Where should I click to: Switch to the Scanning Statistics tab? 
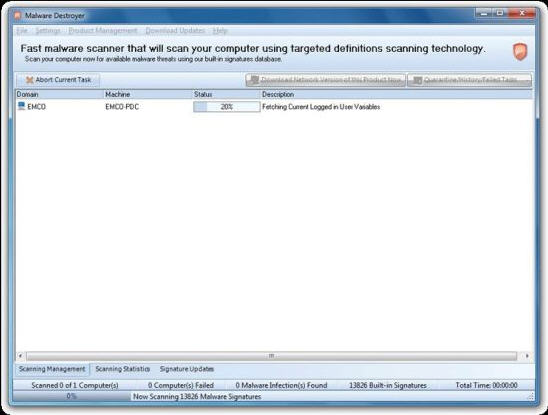click(x=123, y=369)
